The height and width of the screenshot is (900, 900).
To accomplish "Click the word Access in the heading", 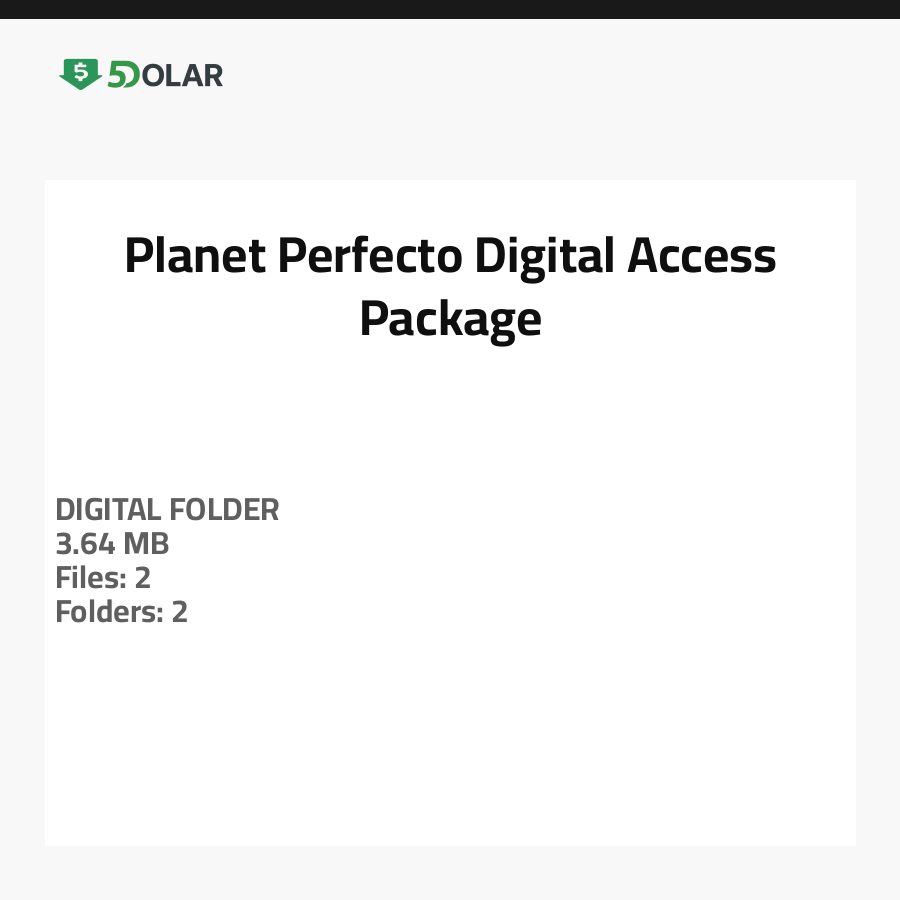I will 702,256.
